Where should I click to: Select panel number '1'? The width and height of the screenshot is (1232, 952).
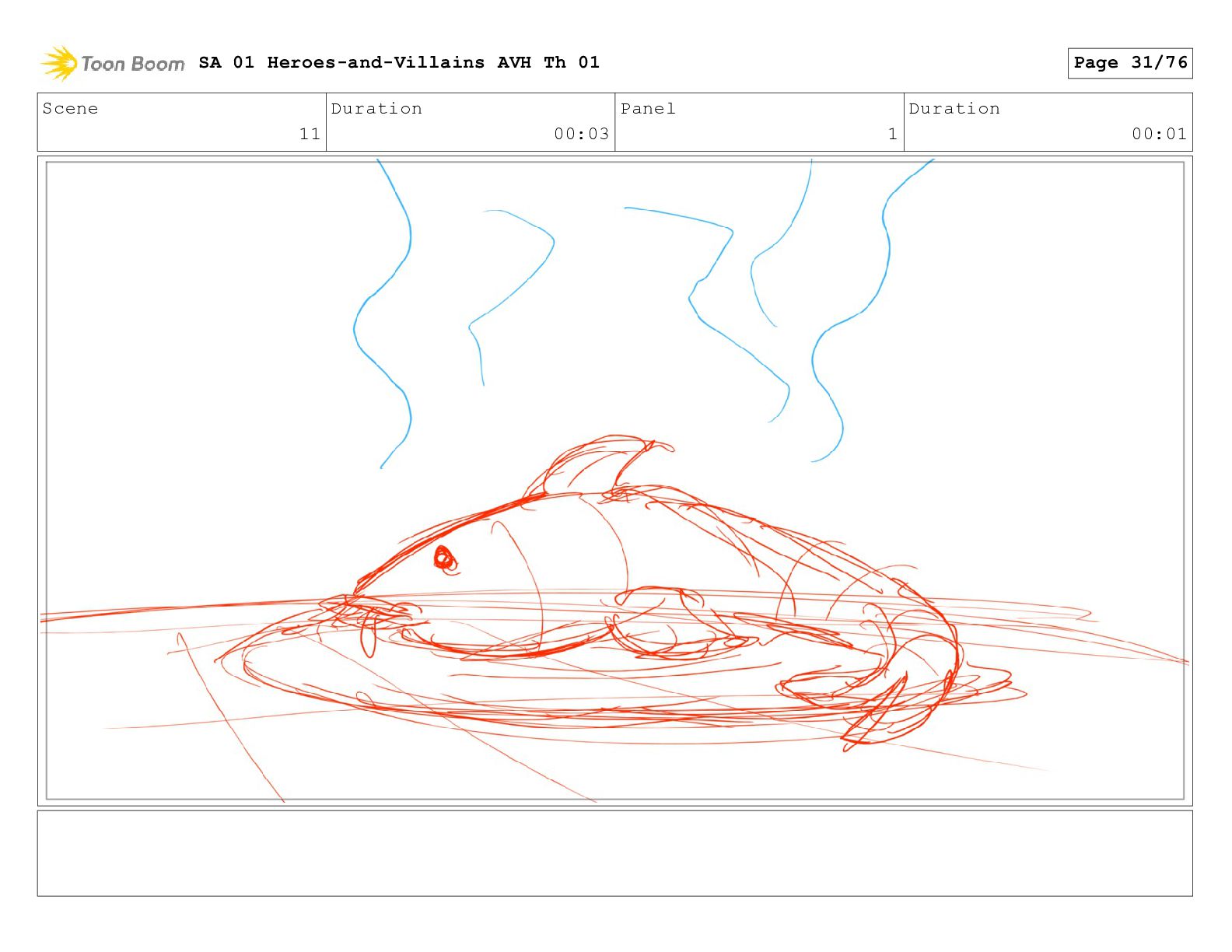pyautogui.click(x=893, y=134)
